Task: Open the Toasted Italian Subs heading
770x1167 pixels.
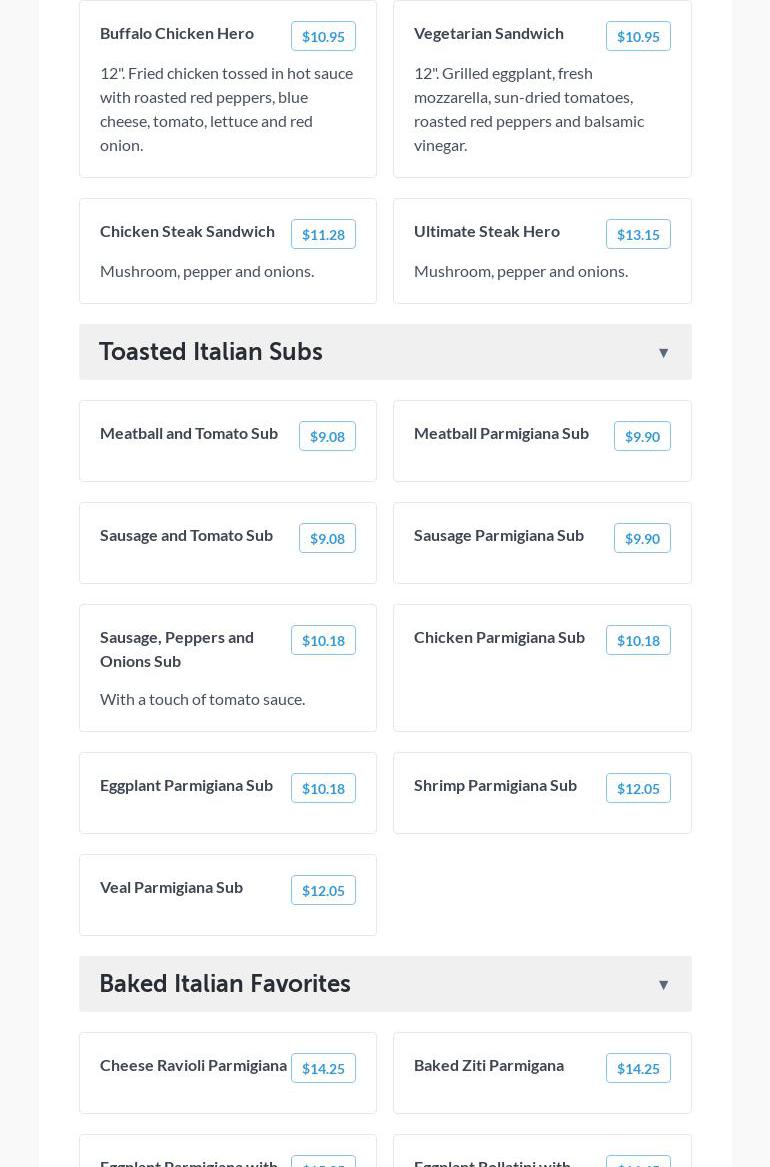Action: [x=211, y=352]
